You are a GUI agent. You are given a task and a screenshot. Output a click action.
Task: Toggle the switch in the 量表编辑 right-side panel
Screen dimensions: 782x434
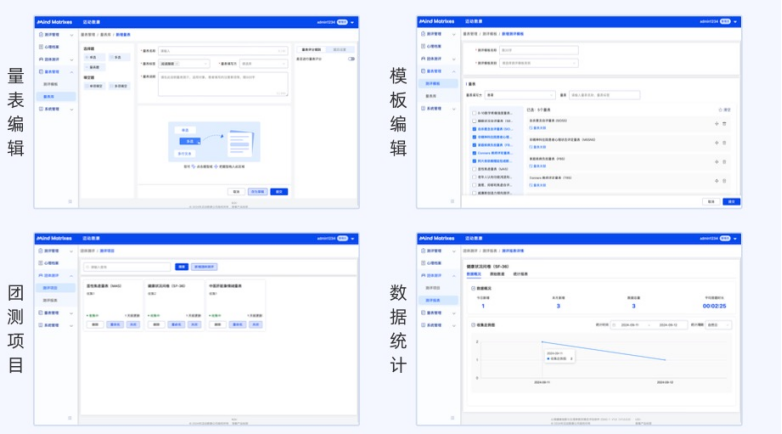pos(351,59)
